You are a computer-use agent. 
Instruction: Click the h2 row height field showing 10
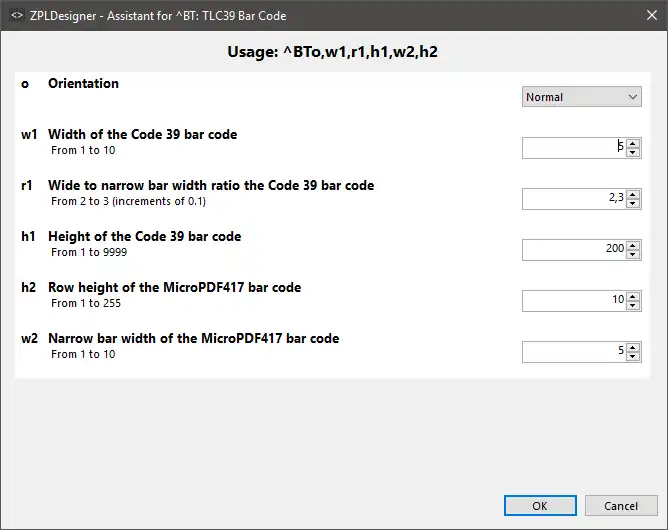(x=574, y=301)
